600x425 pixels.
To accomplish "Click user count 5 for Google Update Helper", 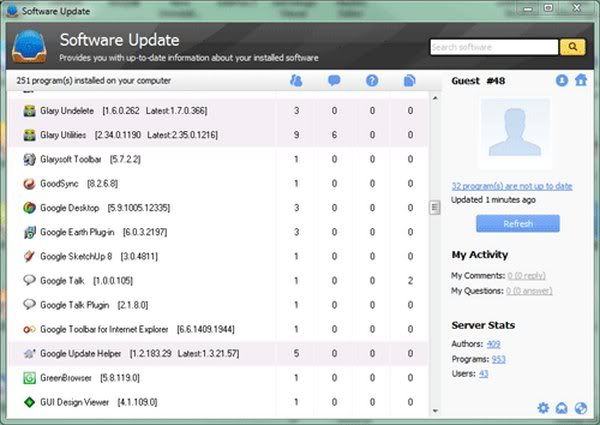I will click(x=296, y=353).
